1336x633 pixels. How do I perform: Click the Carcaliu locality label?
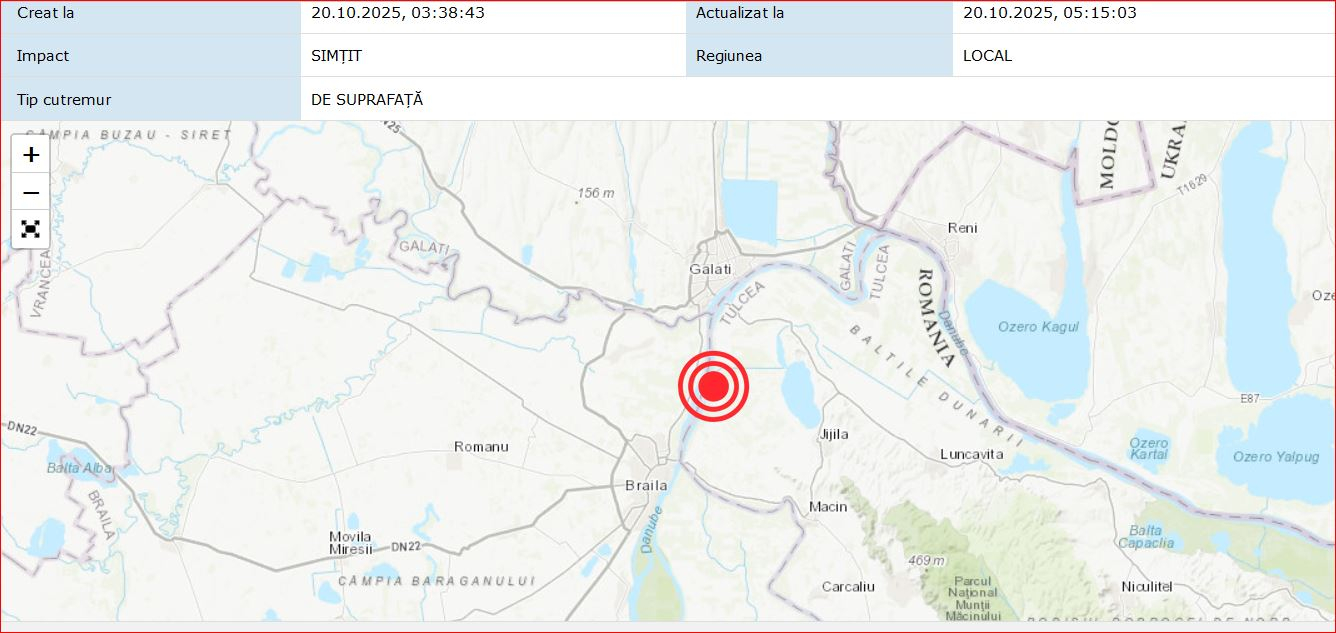click(x=848, y=586)
